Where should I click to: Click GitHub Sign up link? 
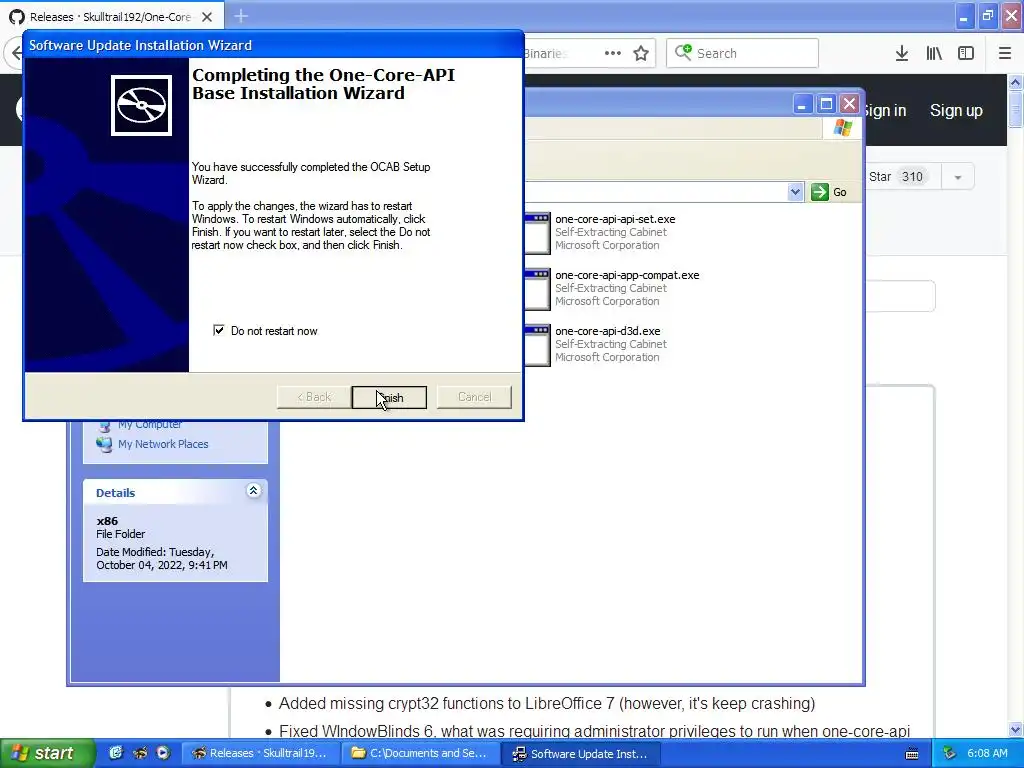point(956,110)
